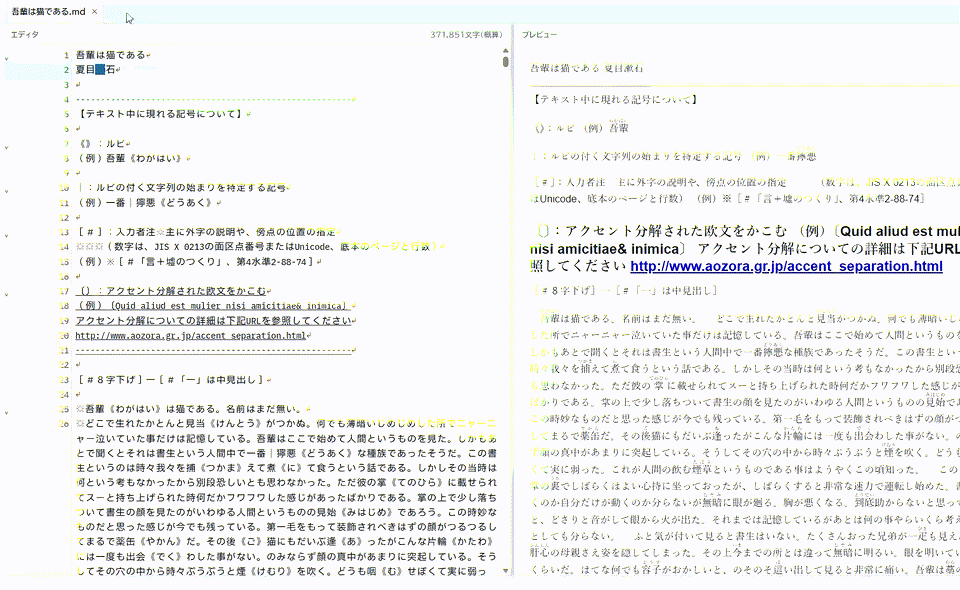Click 【テキスト中に現れる記号について】 in the preview
Screen dimensions: 960x590
point(615,99)
